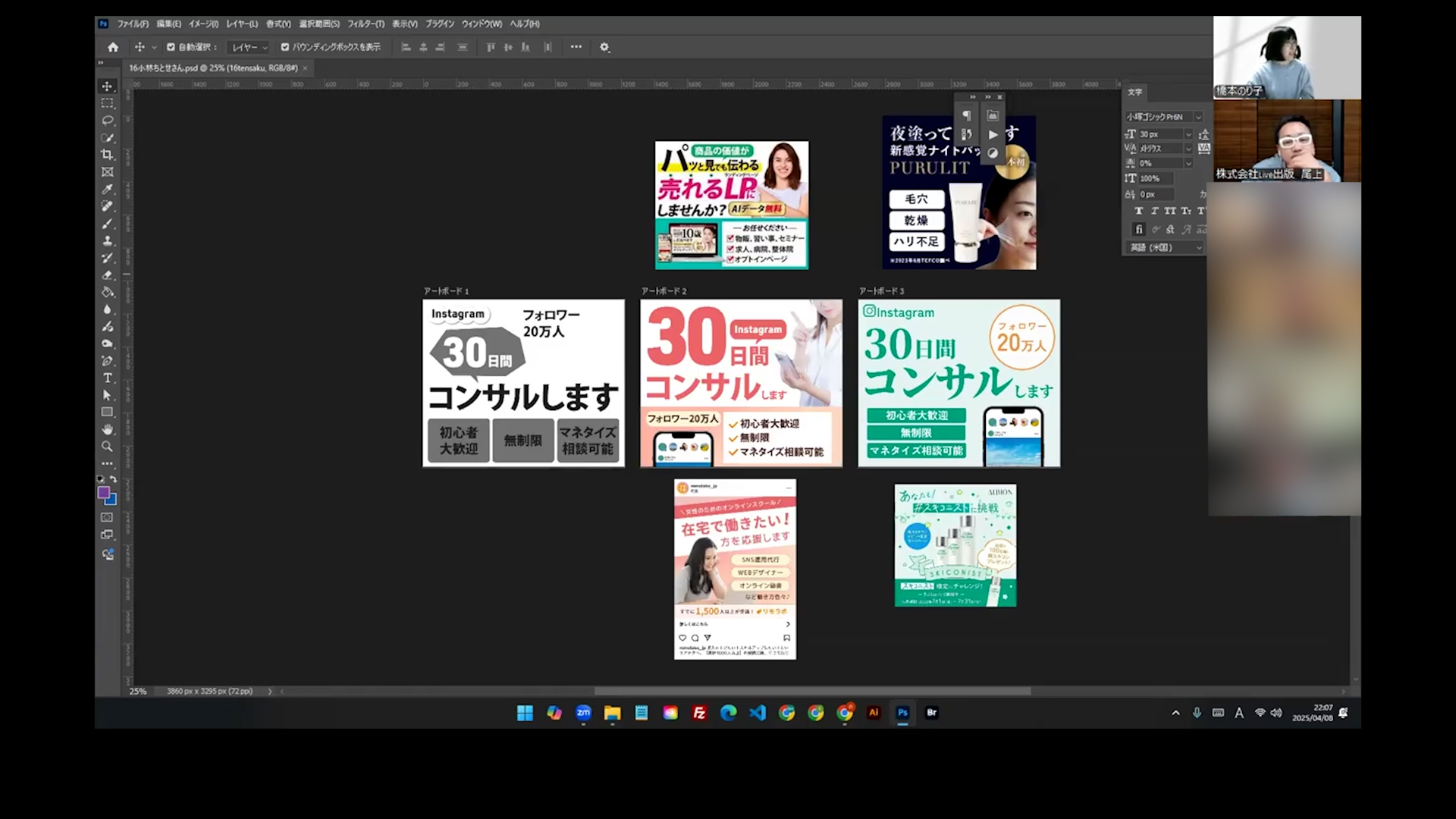Select the Blur tool

pyautogui.click(x=108, y=309)
